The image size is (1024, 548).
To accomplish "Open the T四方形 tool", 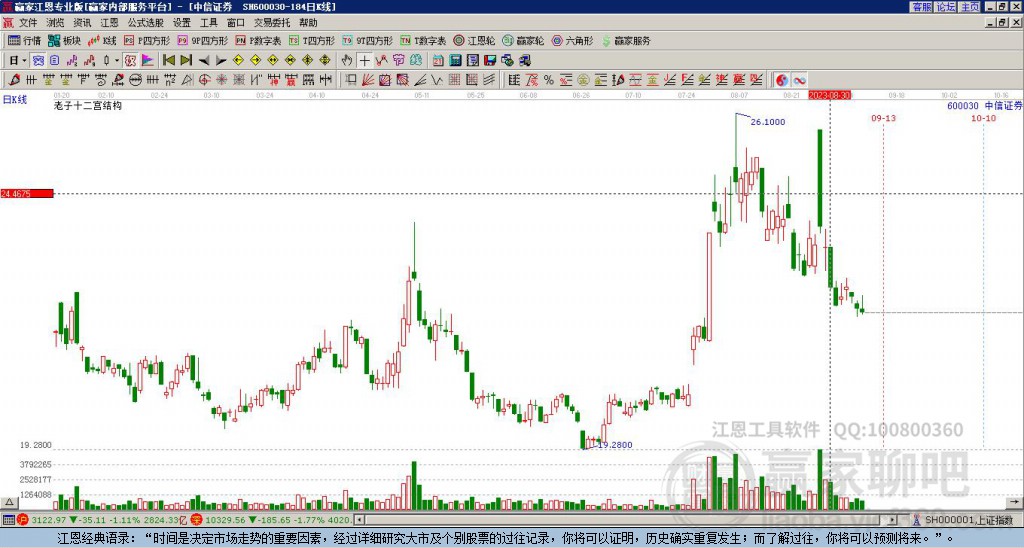I will 312,40.
